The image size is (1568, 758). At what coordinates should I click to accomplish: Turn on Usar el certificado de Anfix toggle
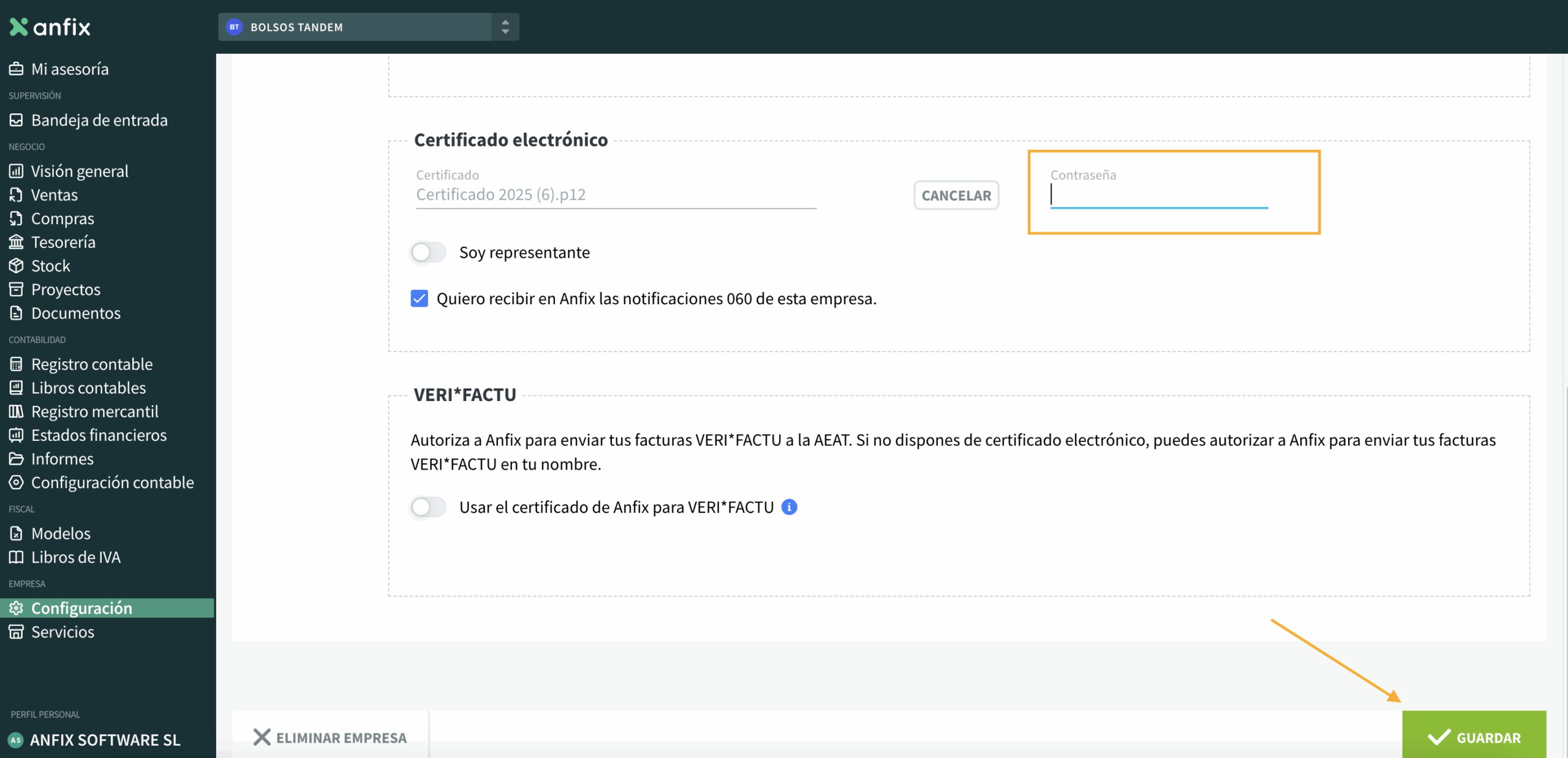click(x=428, y=507)
